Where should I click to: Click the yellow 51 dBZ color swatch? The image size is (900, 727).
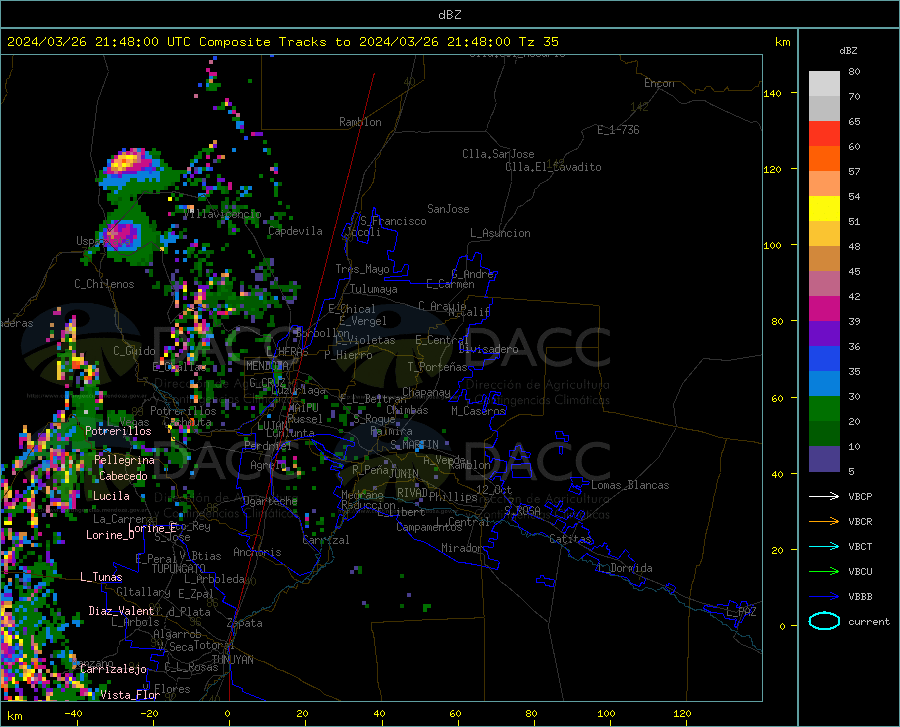(824, 209)
